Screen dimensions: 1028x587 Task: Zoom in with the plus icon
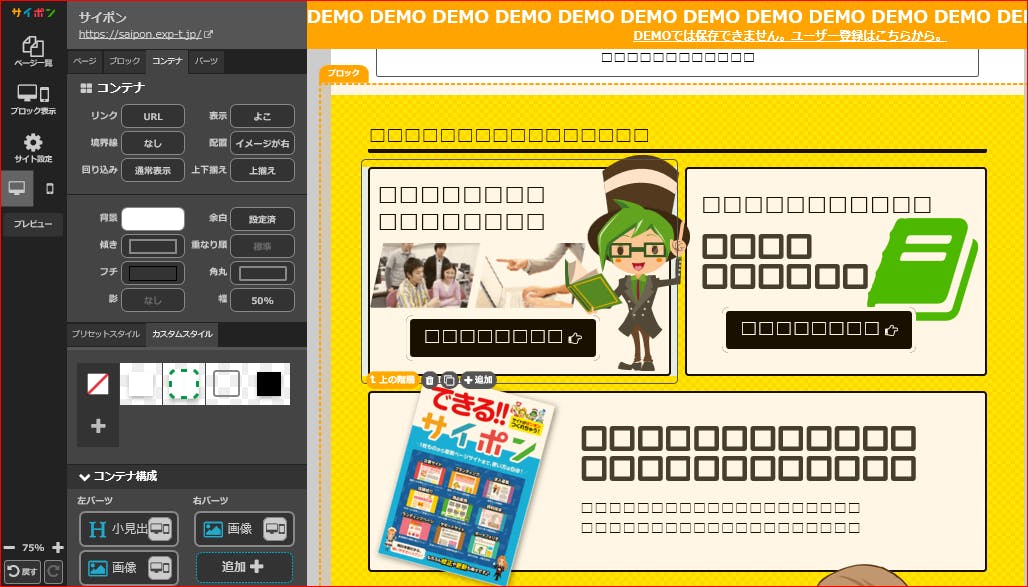(x=58, y=547)
